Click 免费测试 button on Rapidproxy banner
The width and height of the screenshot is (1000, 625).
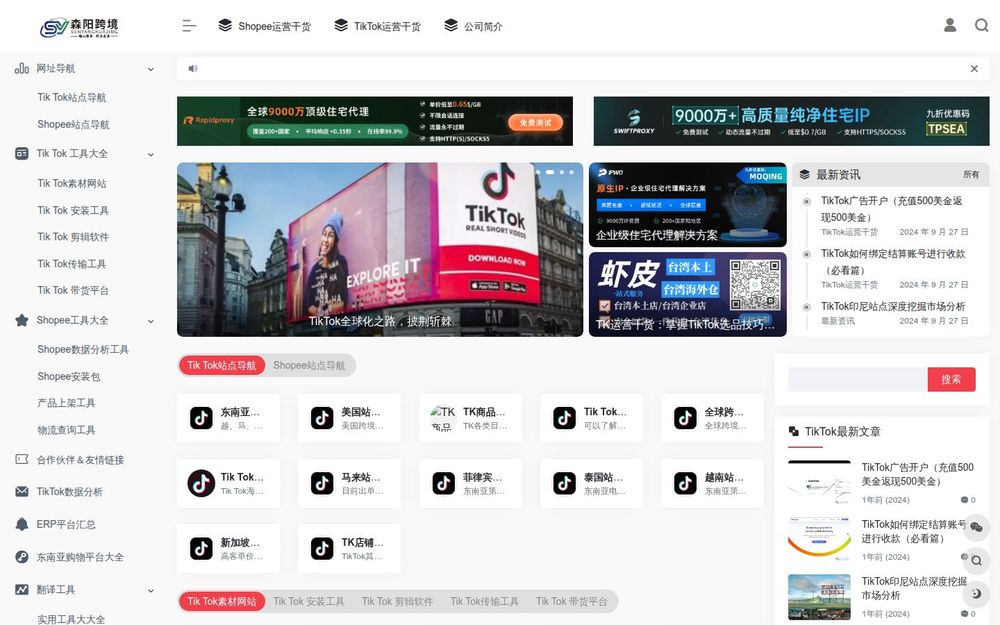click(536, 122)
